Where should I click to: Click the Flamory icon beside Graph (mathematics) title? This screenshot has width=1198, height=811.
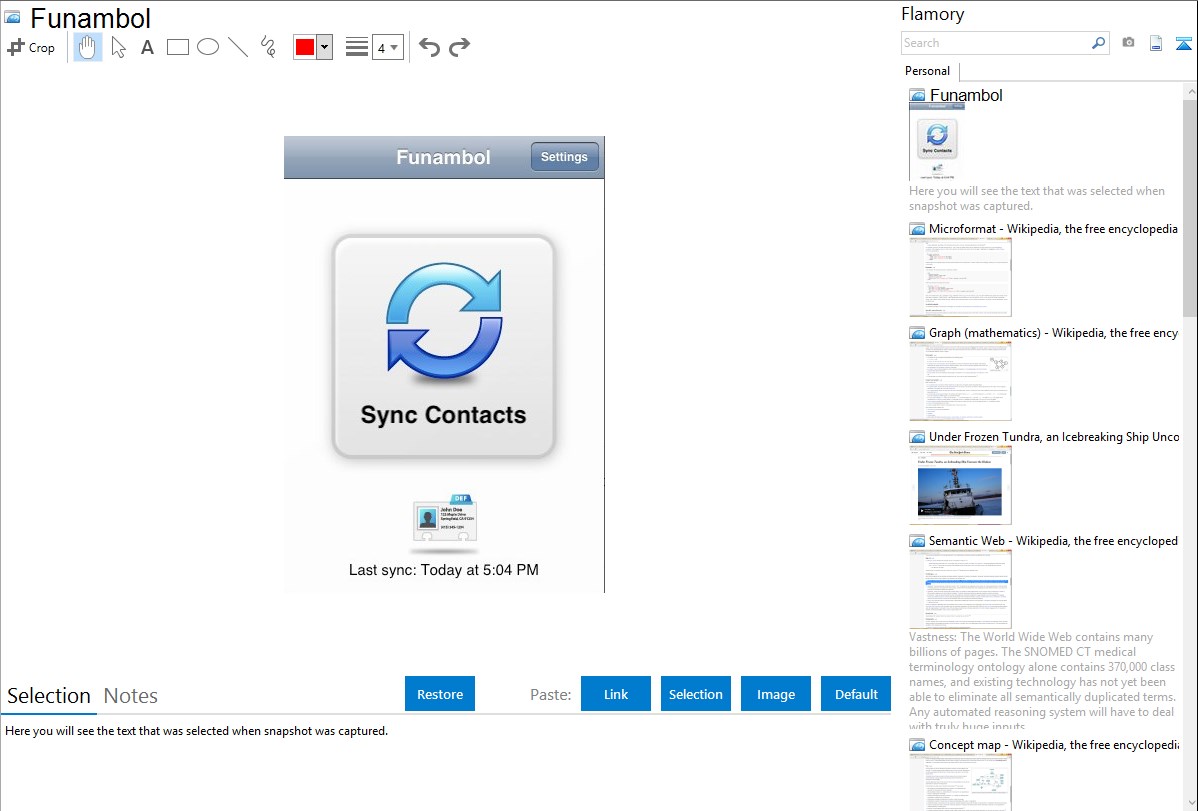pyautogui.click(x=917, y=333)
